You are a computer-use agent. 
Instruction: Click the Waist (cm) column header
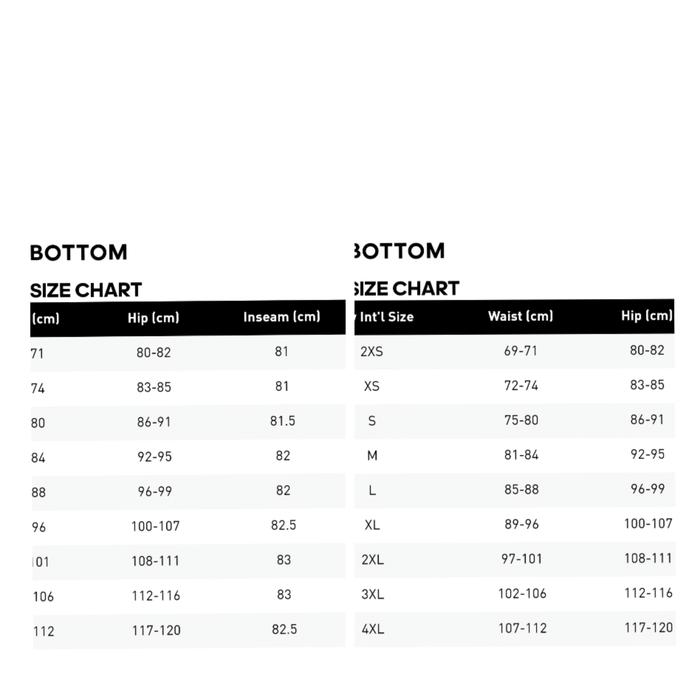pyautogui.click(x=520, y=316)
